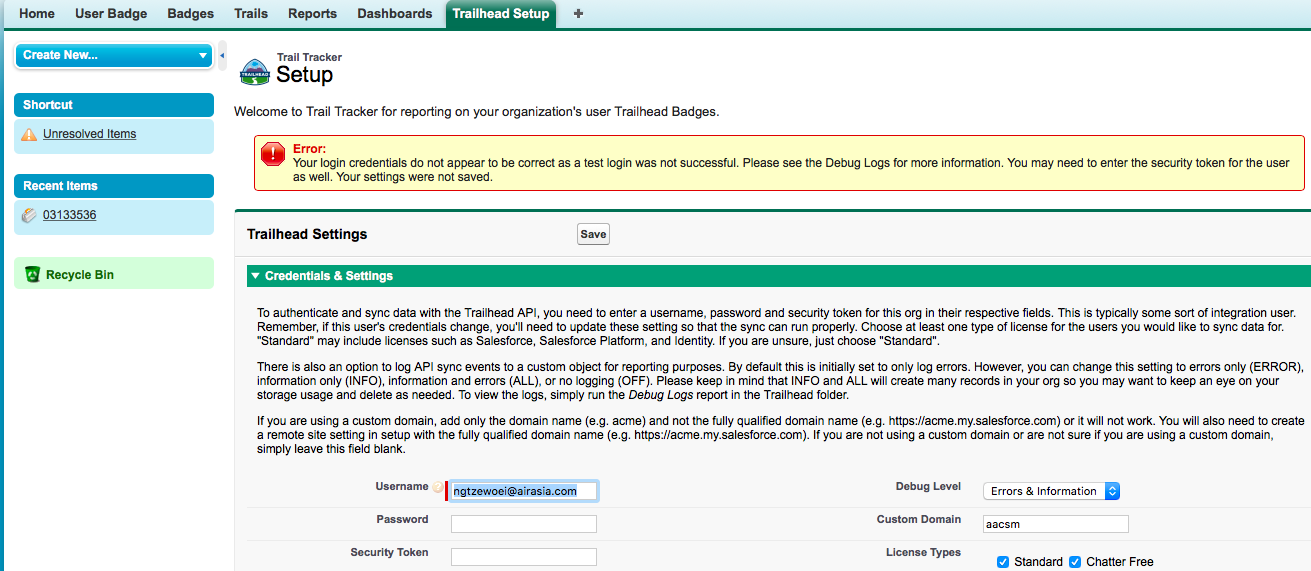Click the plus icon for all tabs
1311x571 pixels.
click(x=578, y=14)
